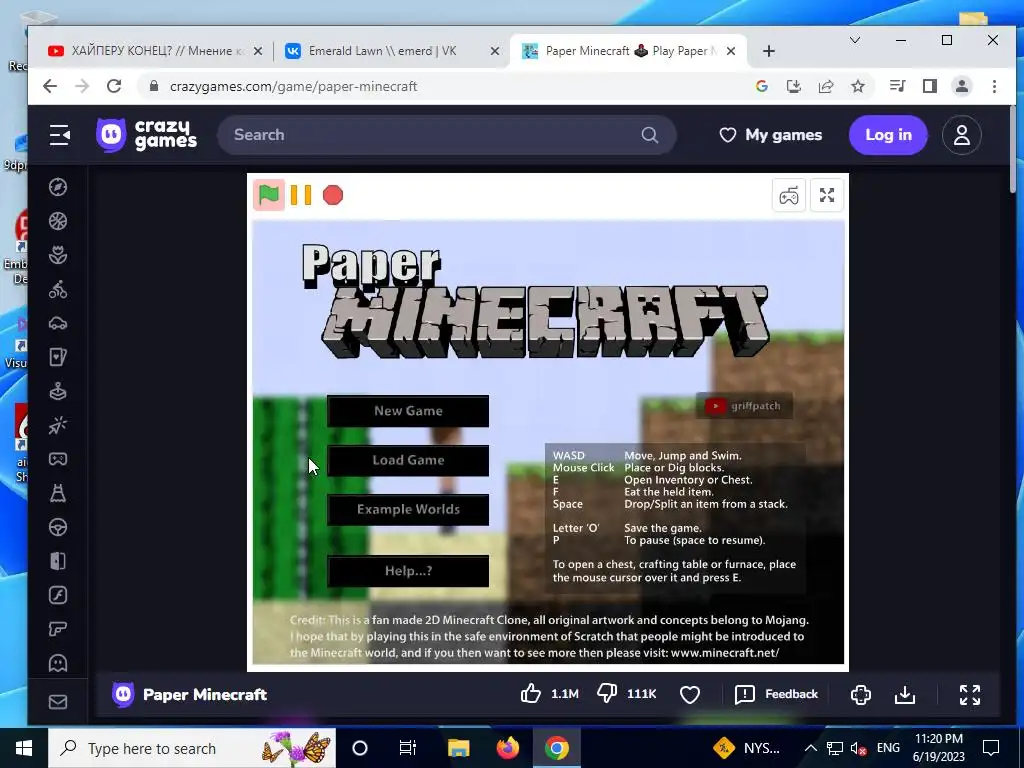Close the YouTube tab

(258, 51)
